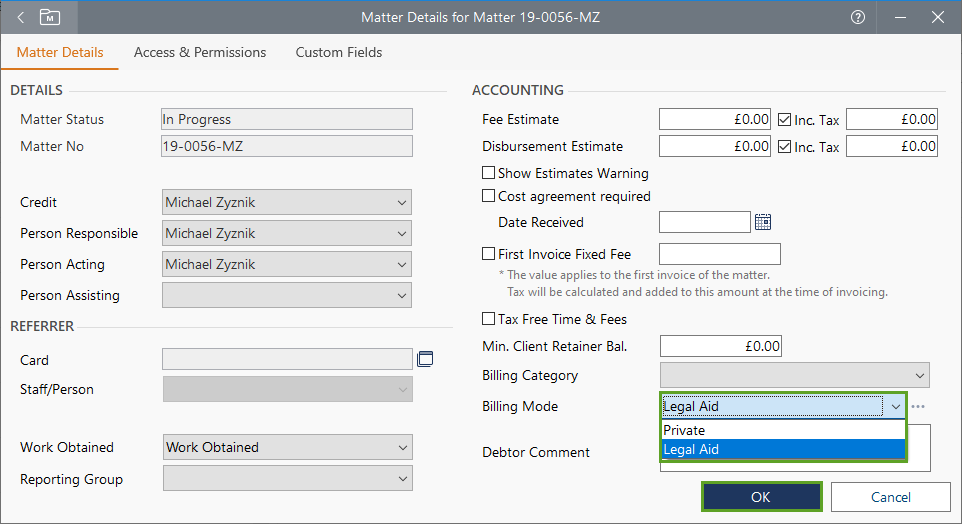This screenshot has width=962, height=524.
Task: Click the ellipsis next to Billing Mode
Action: click(918, 407)
